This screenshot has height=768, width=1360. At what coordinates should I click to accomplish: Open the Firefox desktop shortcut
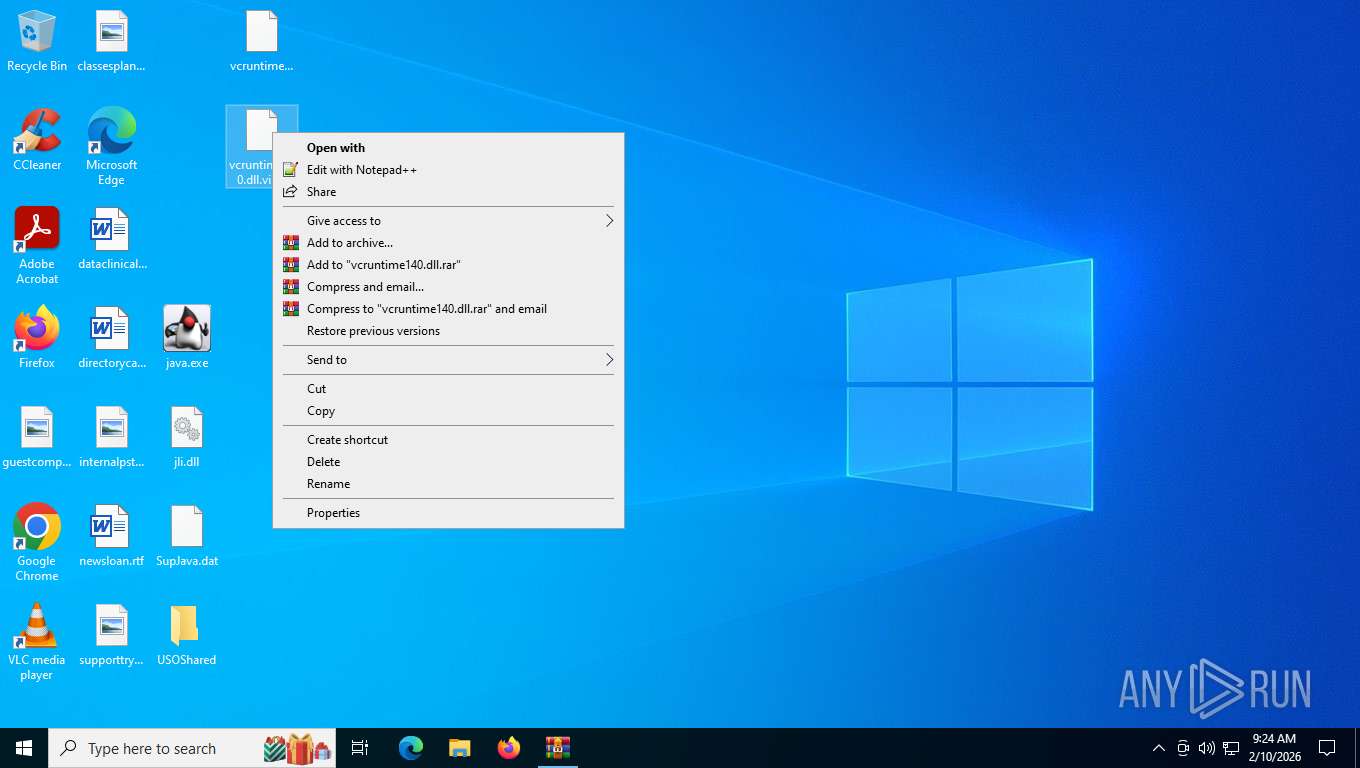coord(37,338)
